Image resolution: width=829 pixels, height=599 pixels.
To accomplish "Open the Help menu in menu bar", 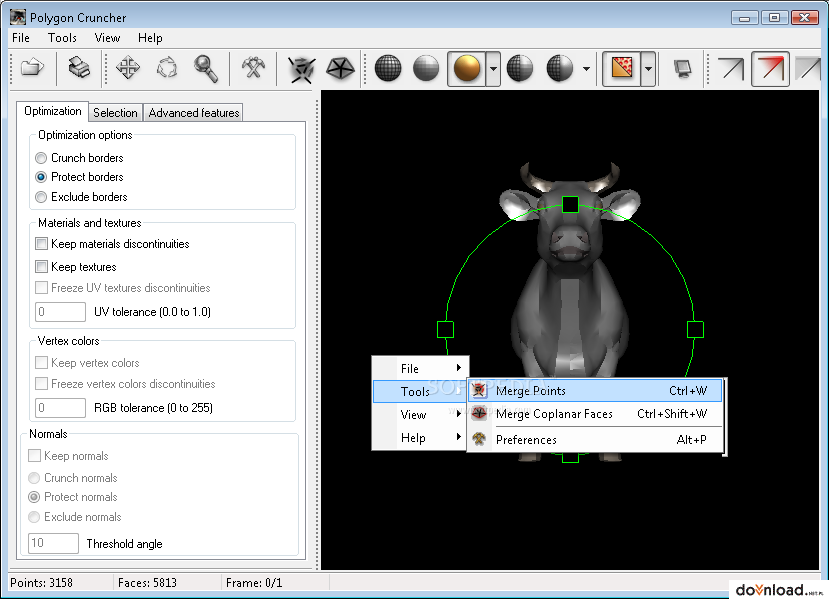I will click(150, 38).
